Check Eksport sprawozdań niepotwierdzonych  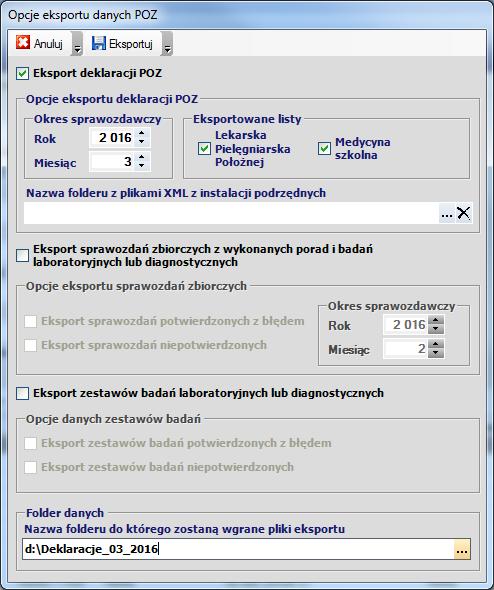tap(30, 345)
